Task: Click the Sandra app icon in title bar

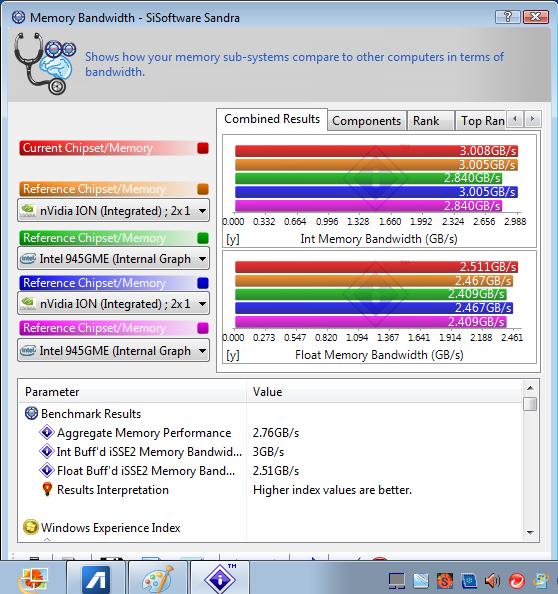Action: coord(18,17)
